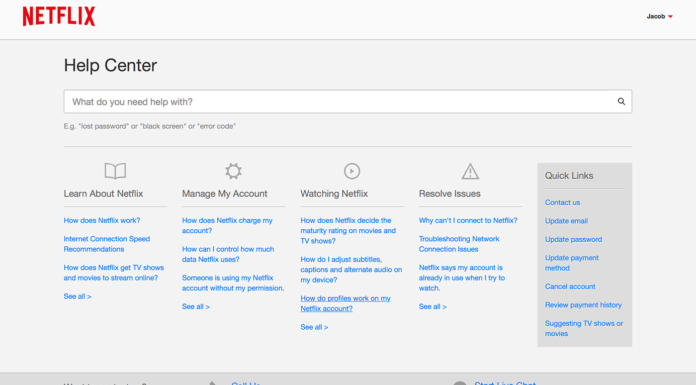The image size is (696, 385).
Task: Open 'How does Netflix charge my account?' link
Action: tap(227, 226)
